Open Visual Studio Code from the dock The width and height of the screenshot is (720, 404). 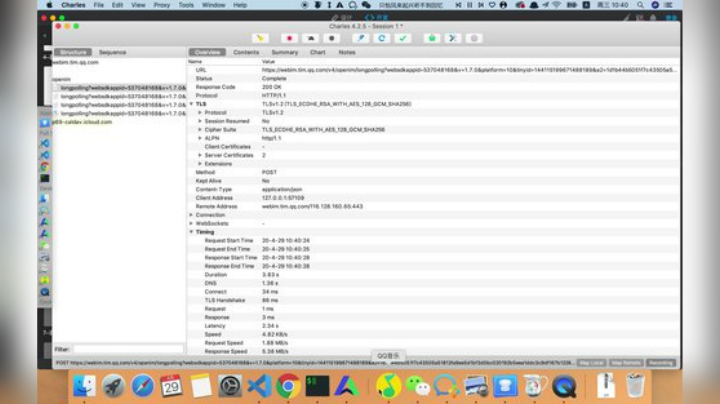coord(259,386)
